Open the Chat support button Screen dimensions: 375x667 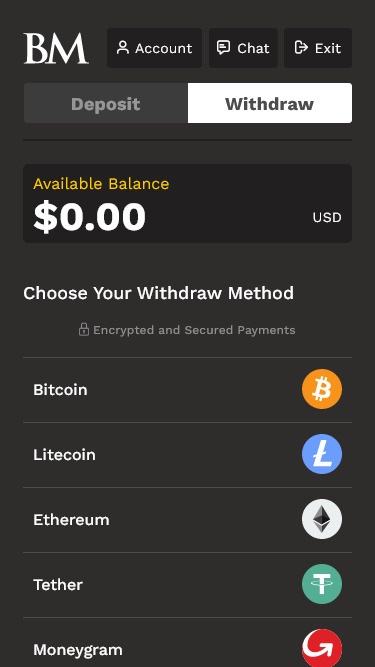click(x=243, y=48)
